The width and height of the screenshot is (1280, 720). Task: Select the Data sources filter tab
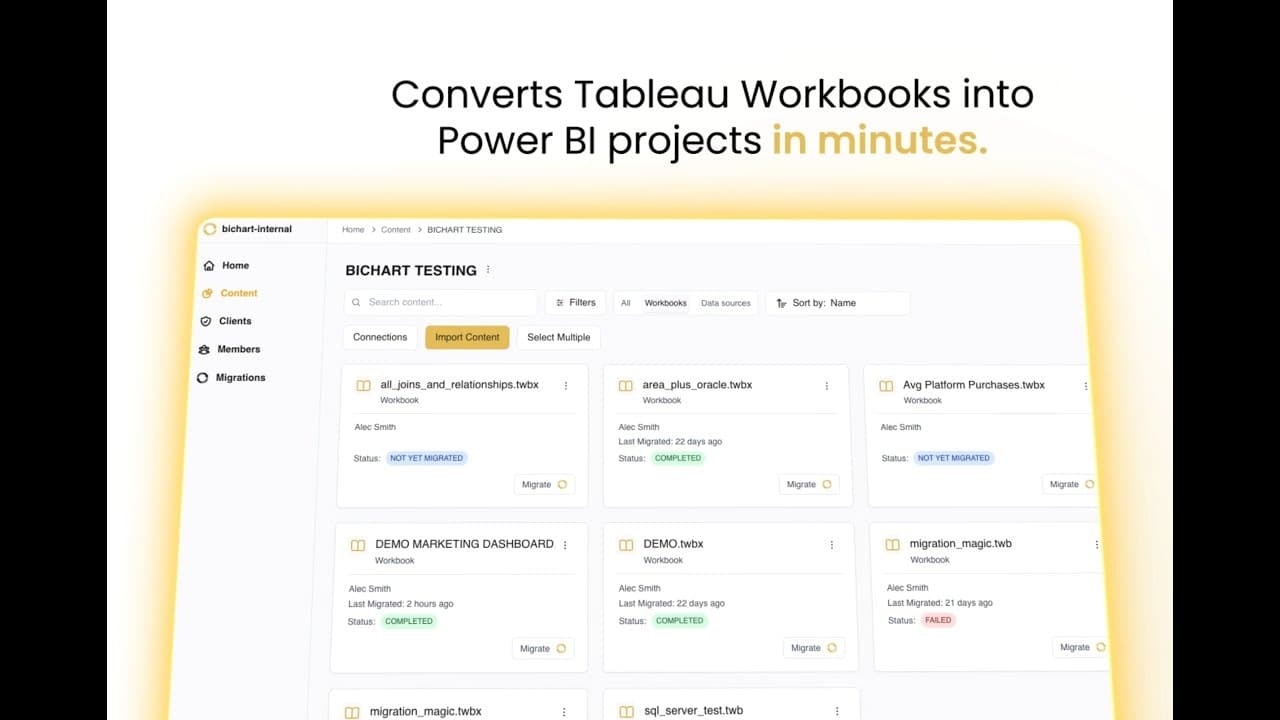(725, 303)
